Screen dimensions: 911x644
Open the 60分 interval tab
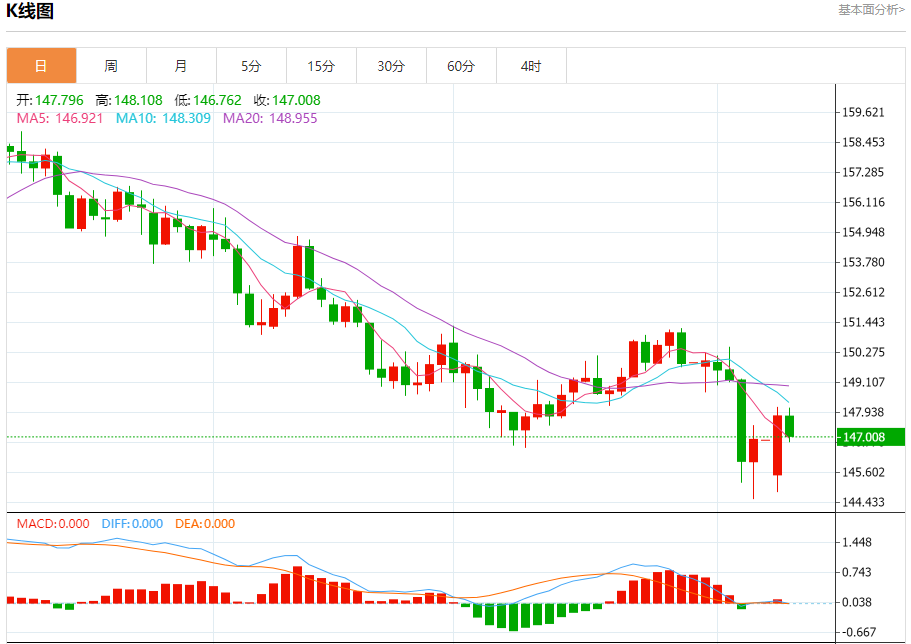(x=461, y=66)
